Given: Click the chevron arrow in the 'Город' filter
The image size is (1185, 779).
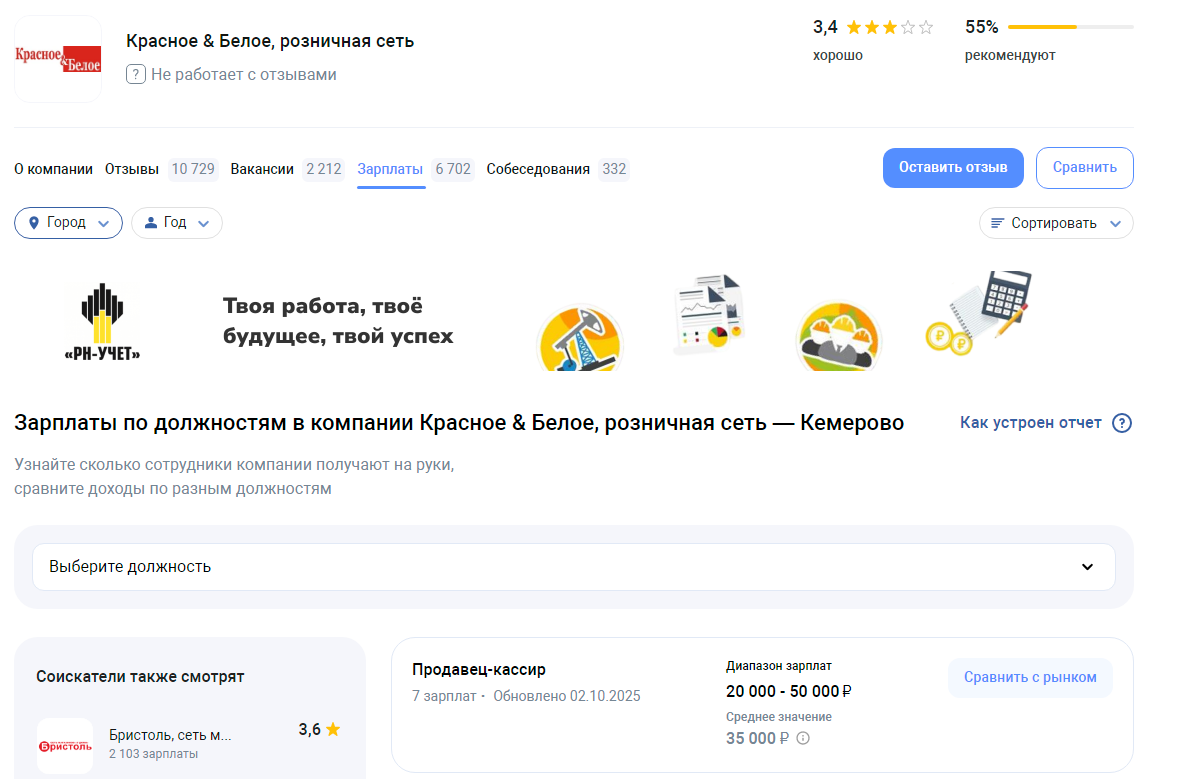Looking at the screenshot, I should 104,224.
